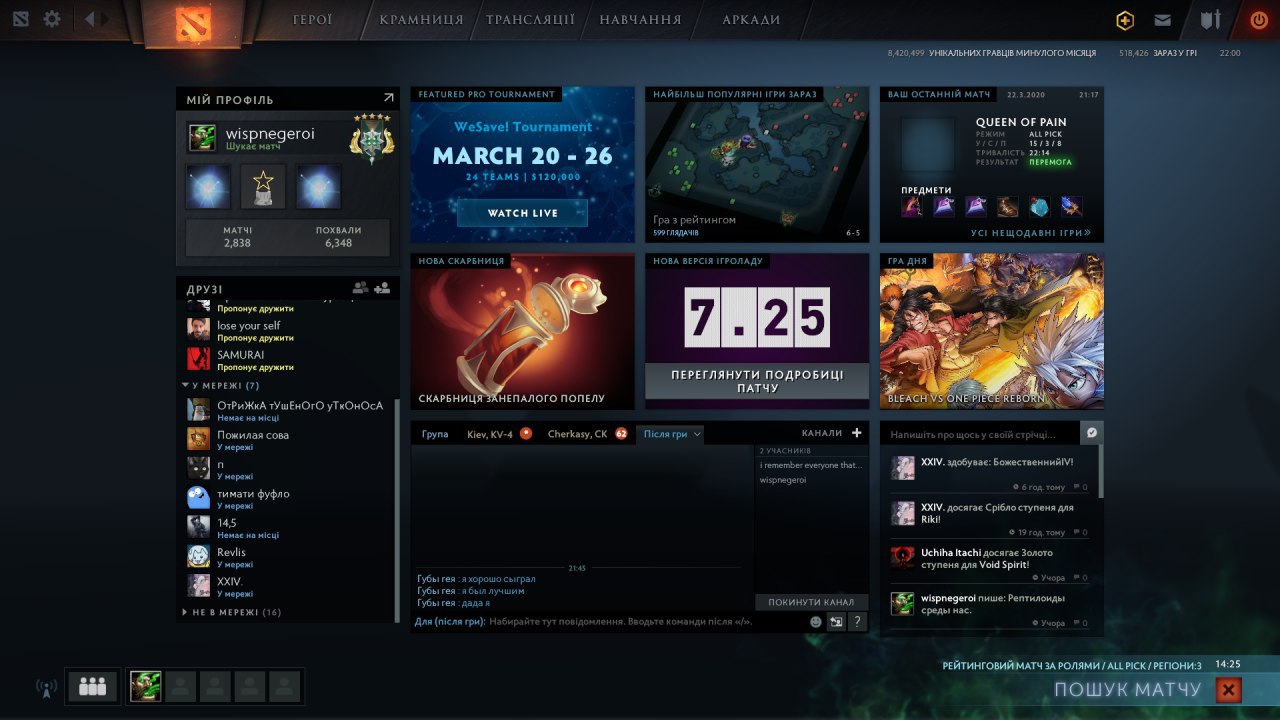Go forward with the right arrow

(105, 19)
